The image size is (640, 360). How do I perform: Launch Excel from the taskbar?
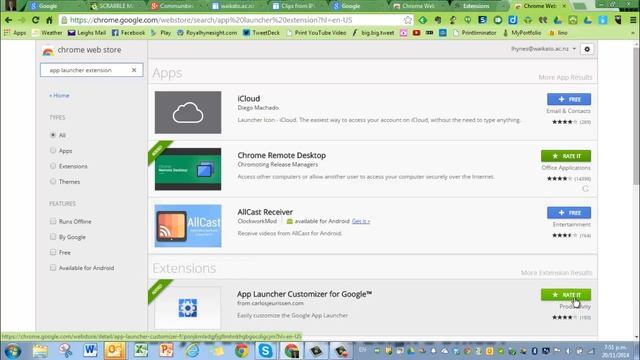(x=140, y=351)
